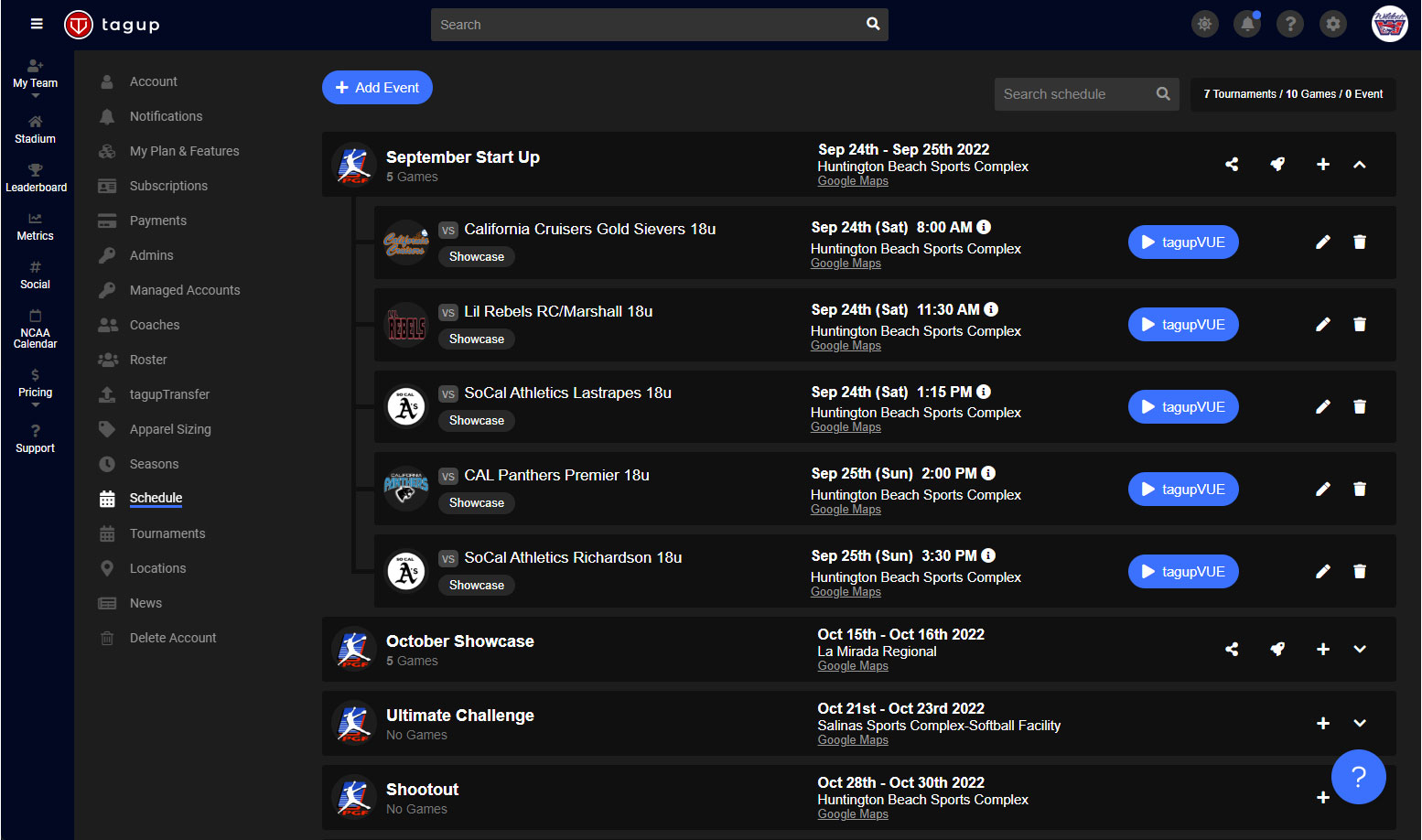1422x840 pixels.
Task: Open settings gear in top bar
Action: [x=1333, y=25]
